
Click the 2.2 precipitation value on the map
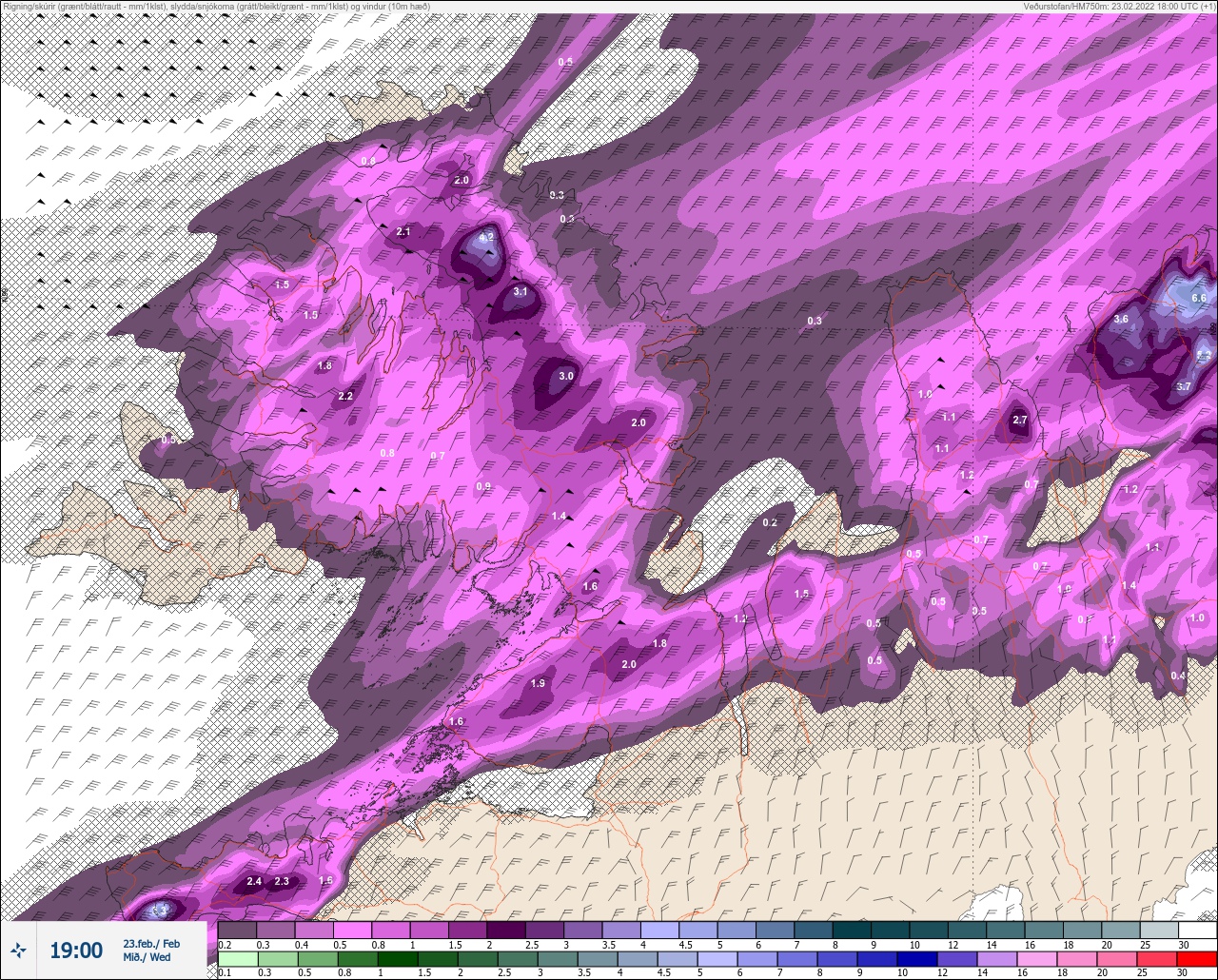(x=345, y=397)
